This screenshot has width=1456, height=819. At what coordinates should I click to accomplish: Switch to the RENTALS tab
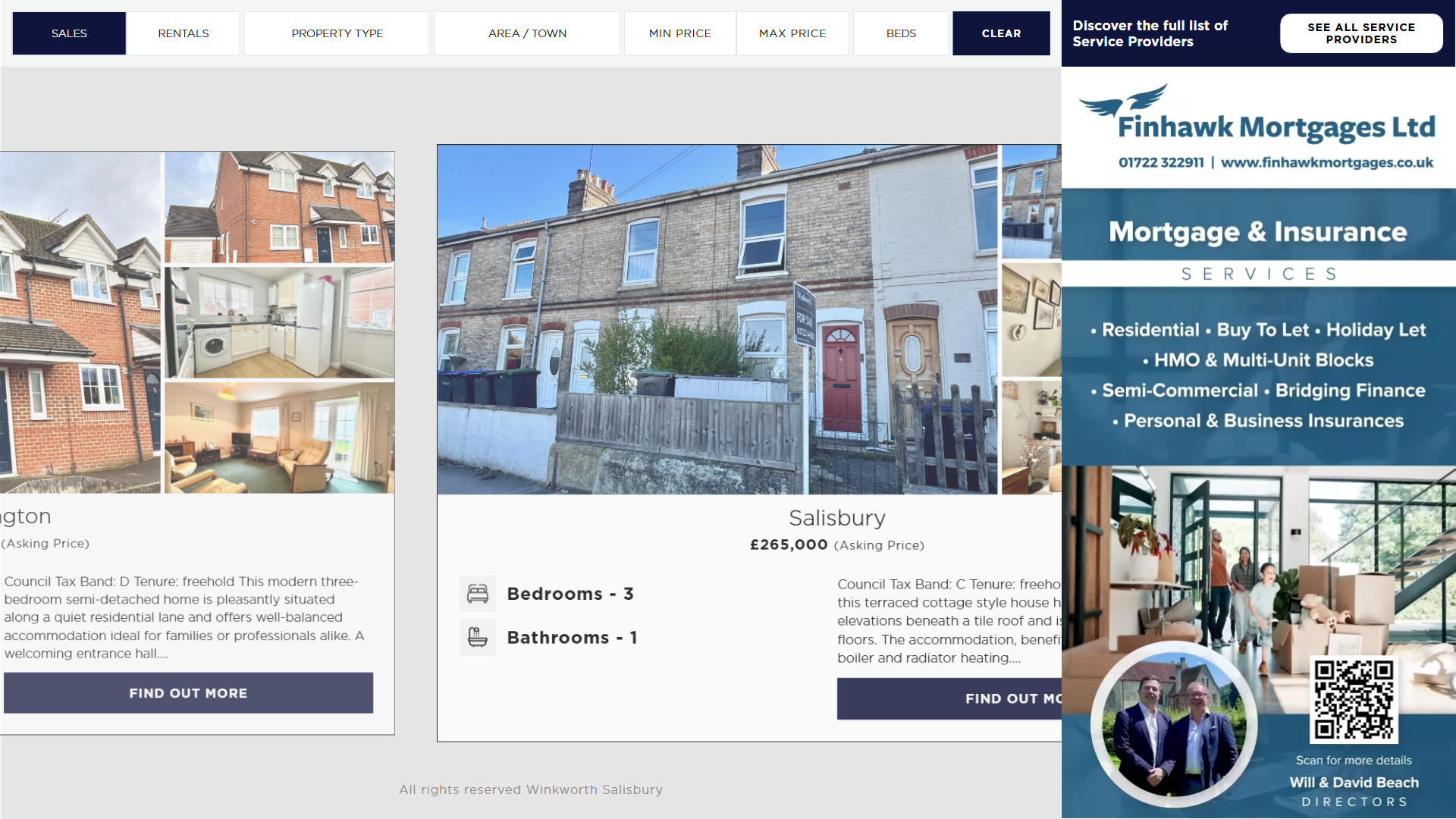click(x=184, y=33)
